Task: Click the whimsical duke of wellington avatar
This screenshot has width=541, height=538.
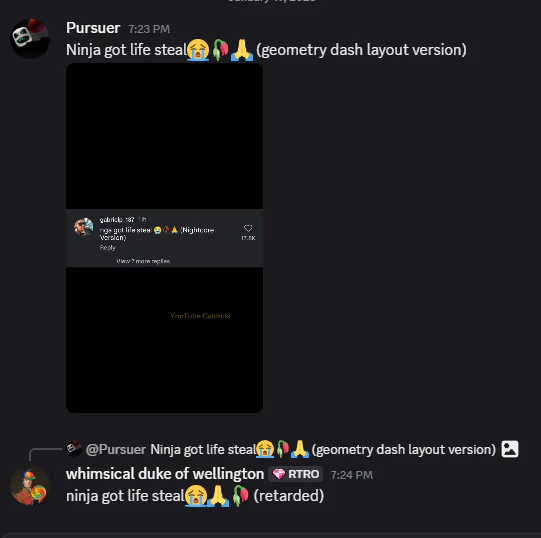Action: click(30, 485)
